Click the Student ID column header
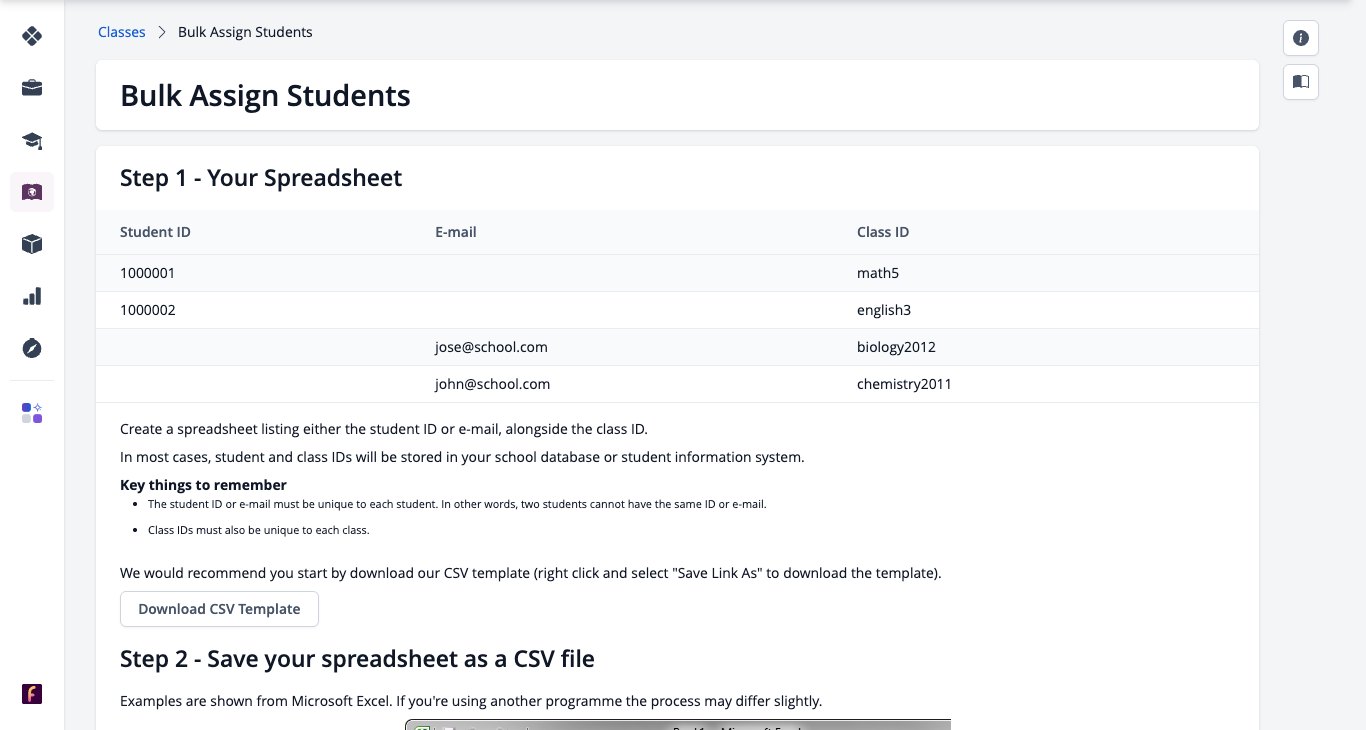Viewport: 1366px width, 730px height. [x=155, y=232]
